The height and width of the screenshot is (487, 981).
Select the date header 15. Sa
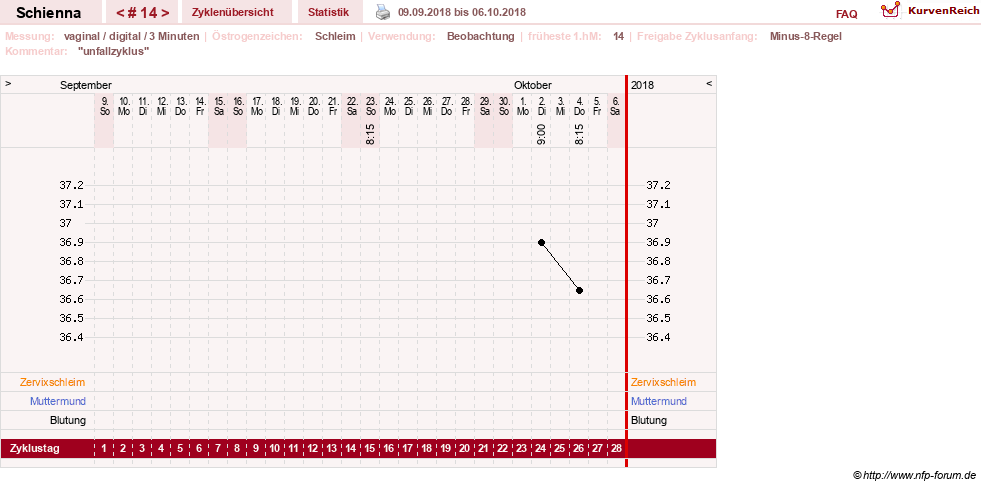[x=218, y=105]
